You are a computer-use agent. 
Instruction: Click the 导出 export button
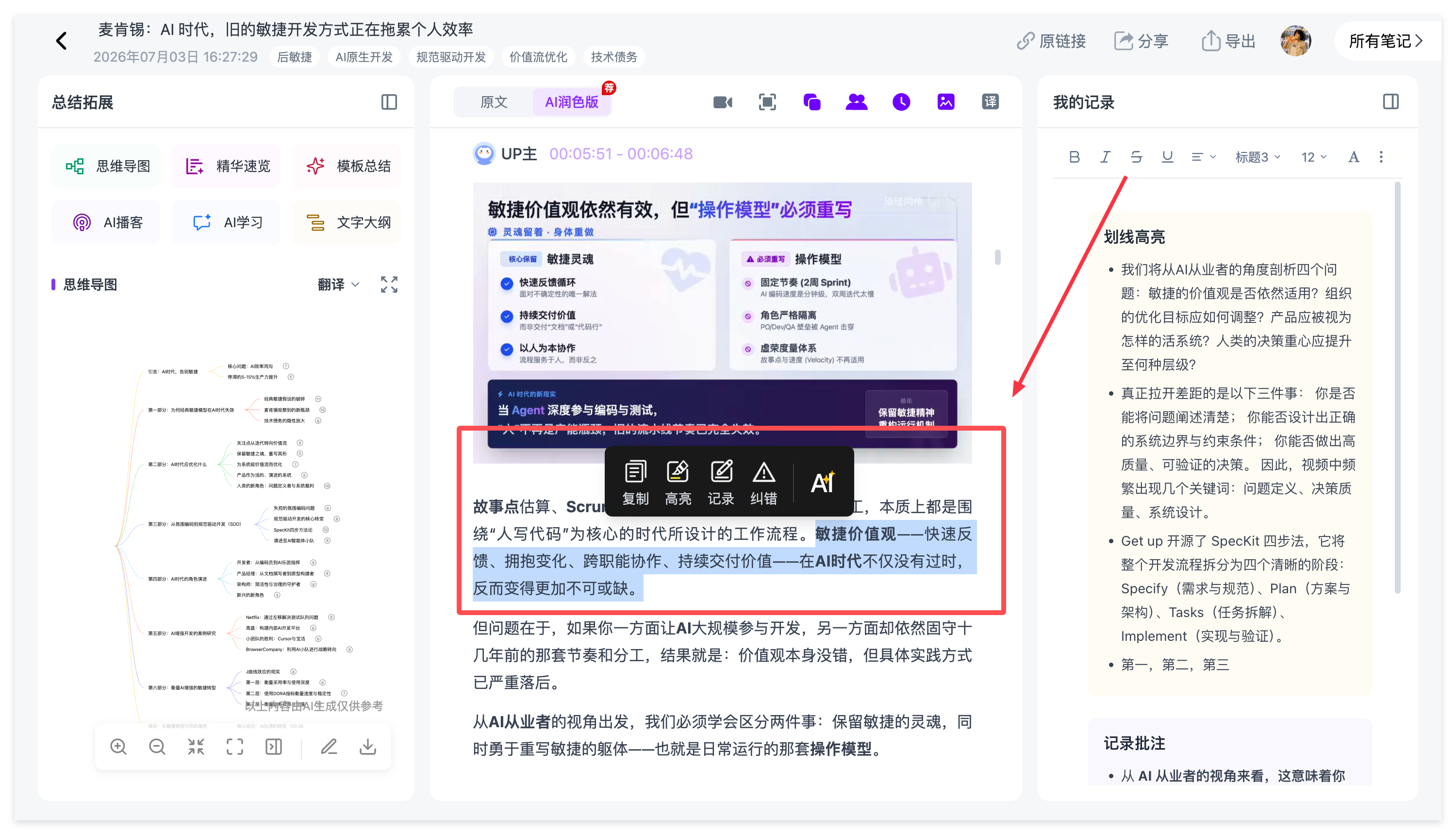tap(1228, 41)
